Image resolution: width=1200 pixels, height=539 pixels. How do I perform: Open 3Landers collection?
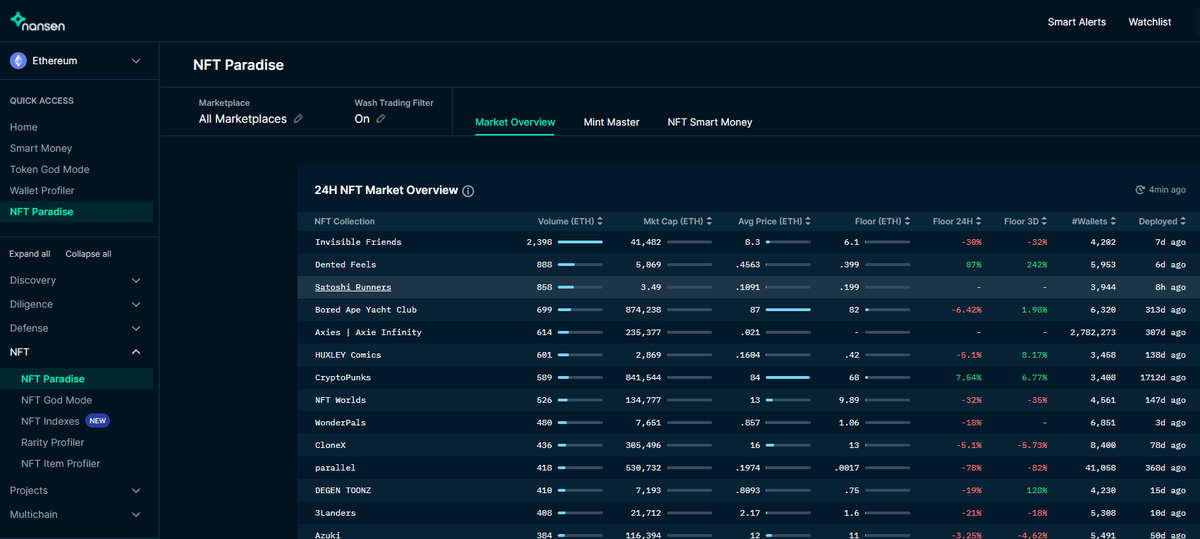pos(335,513)
